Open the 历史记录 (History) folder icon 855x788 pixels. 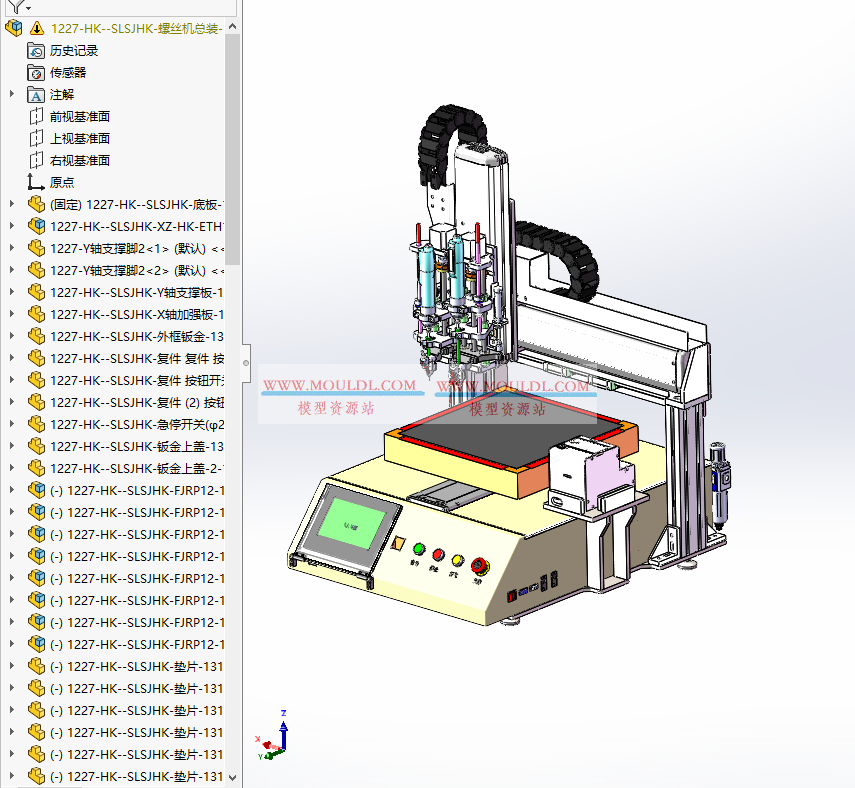[x=35, y=50]
